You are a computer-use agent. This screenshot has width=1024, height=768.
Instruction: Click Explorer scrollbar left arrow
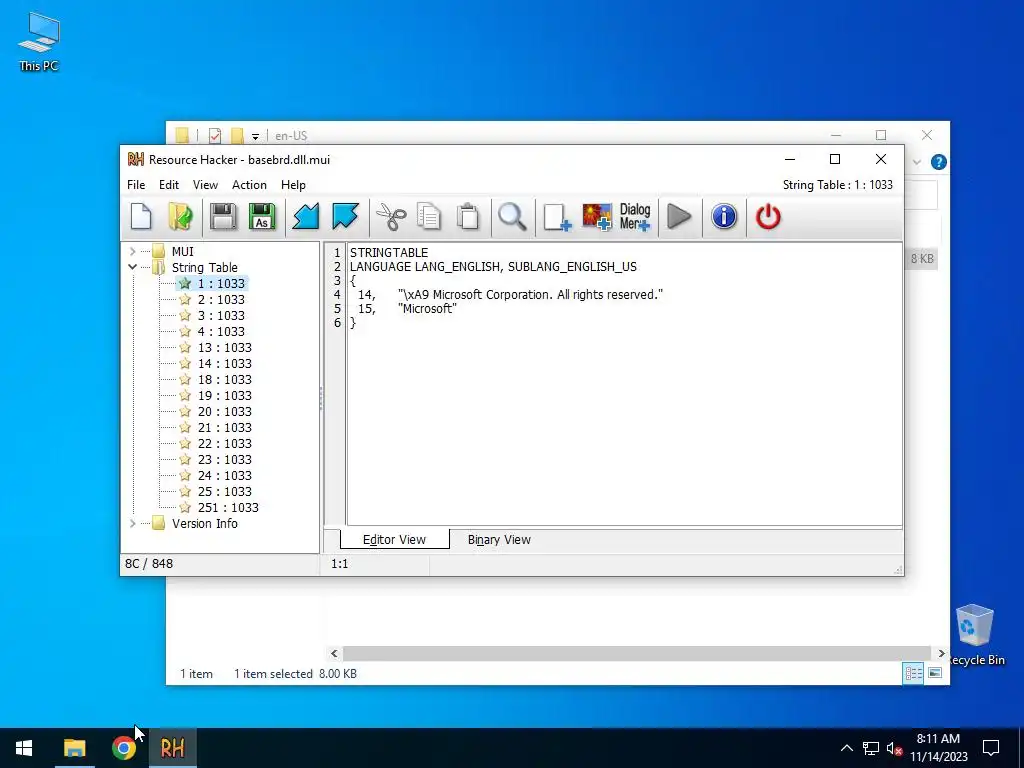pos(334,653)
